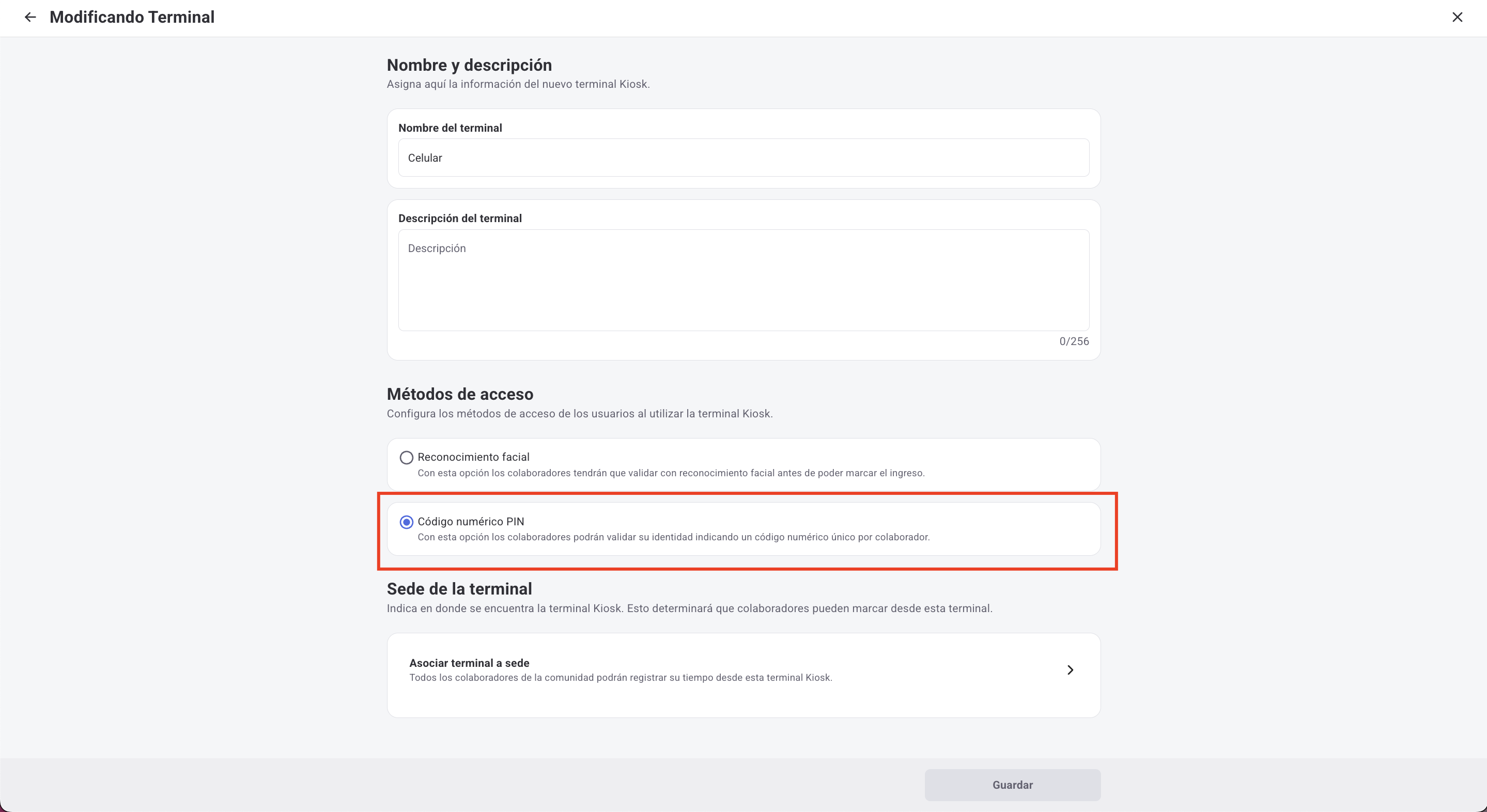Select the Reconocimiento facial radio button
1487x812 pixels.
click(407, 458)
